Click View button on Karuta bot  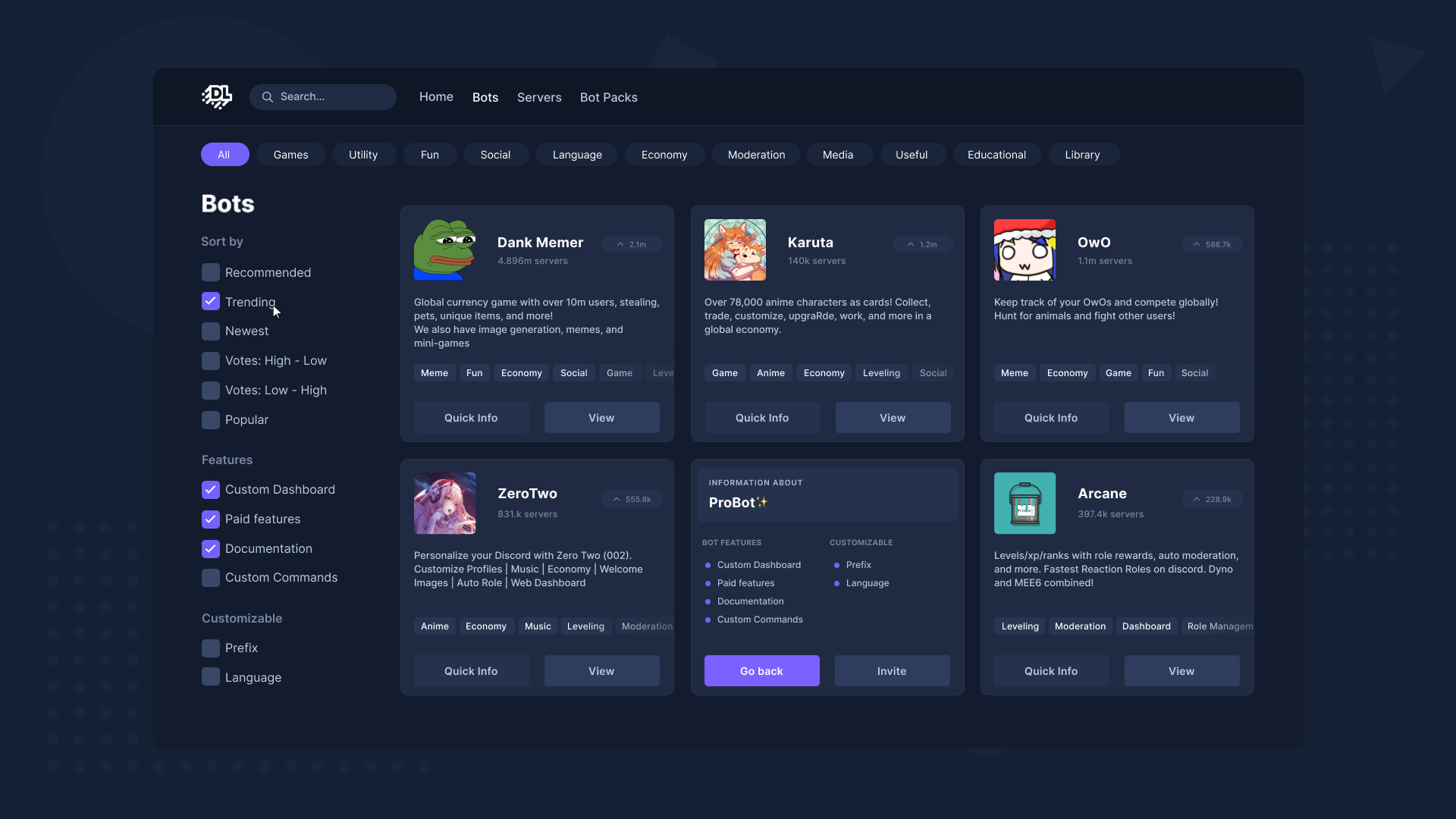point(892,417)
